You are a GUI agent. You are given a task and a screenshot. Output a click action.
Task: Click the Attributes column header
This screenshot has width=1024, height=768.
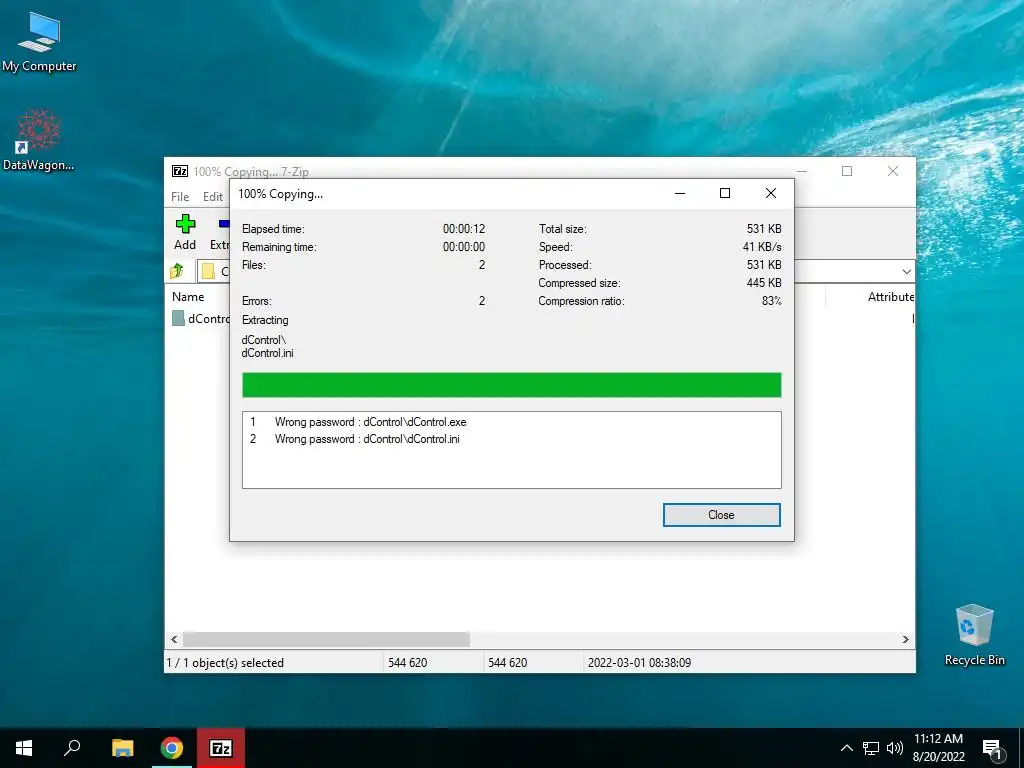click(890, 296)
